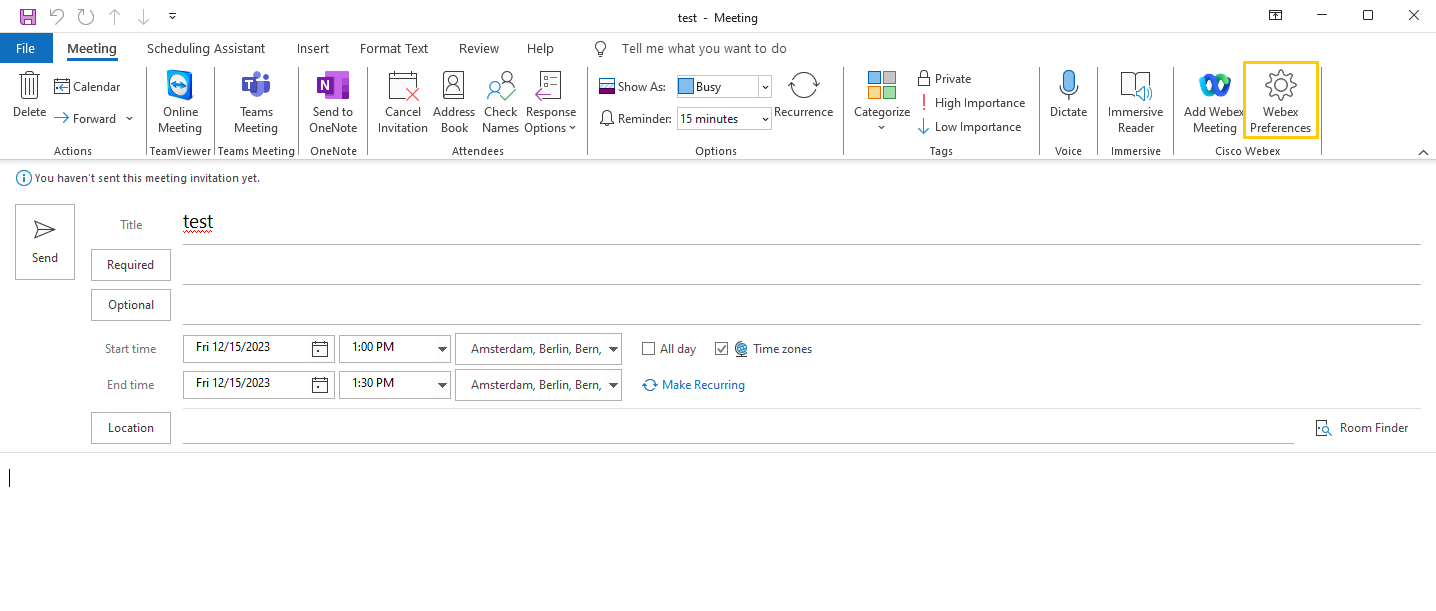Open the Address Book
The image size is (1436, 611).
[x=453, y=87]
